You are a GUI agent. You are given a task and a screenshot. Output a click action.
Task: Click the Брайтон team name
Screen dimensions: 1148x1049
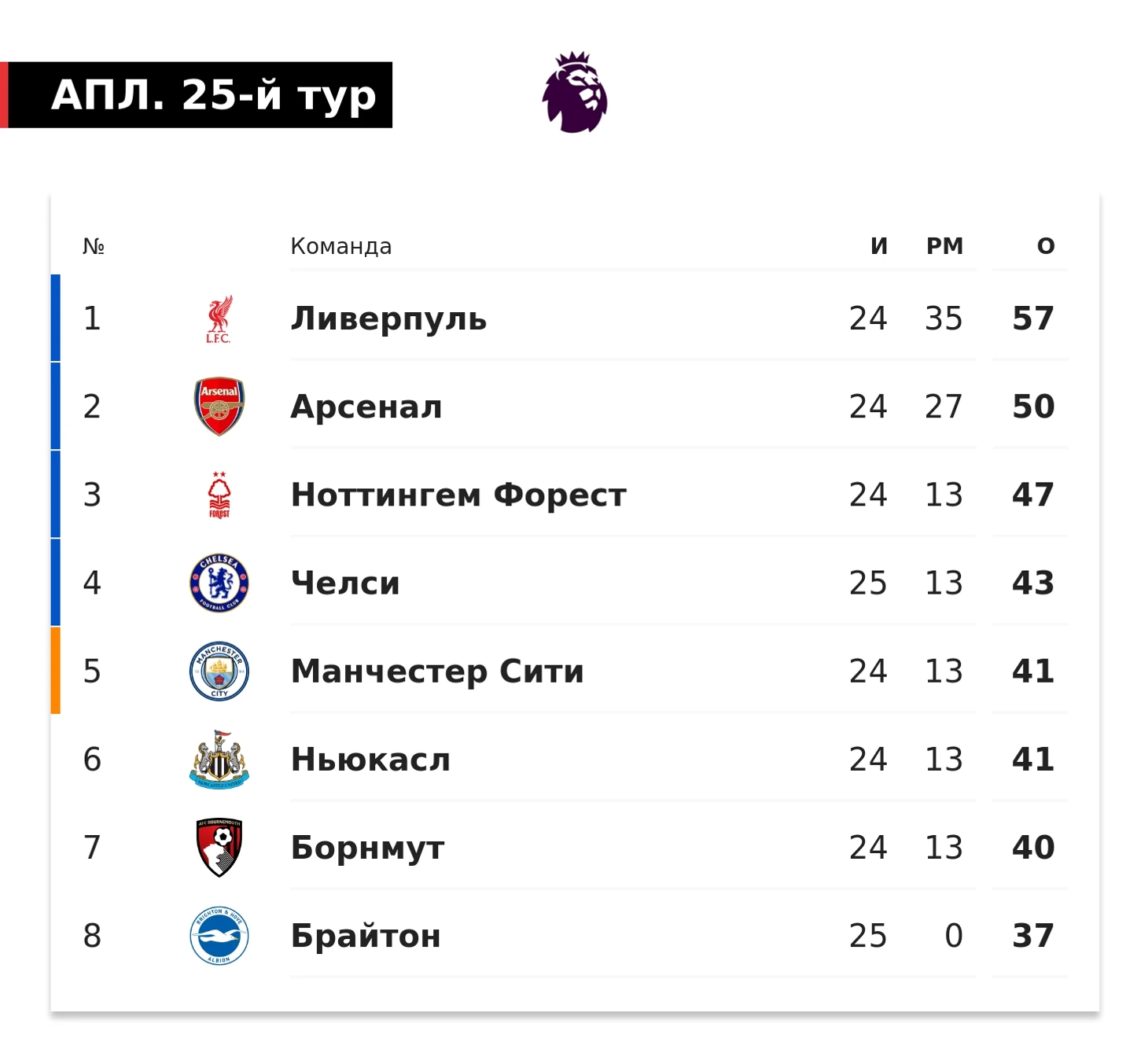tap(366, 936)
